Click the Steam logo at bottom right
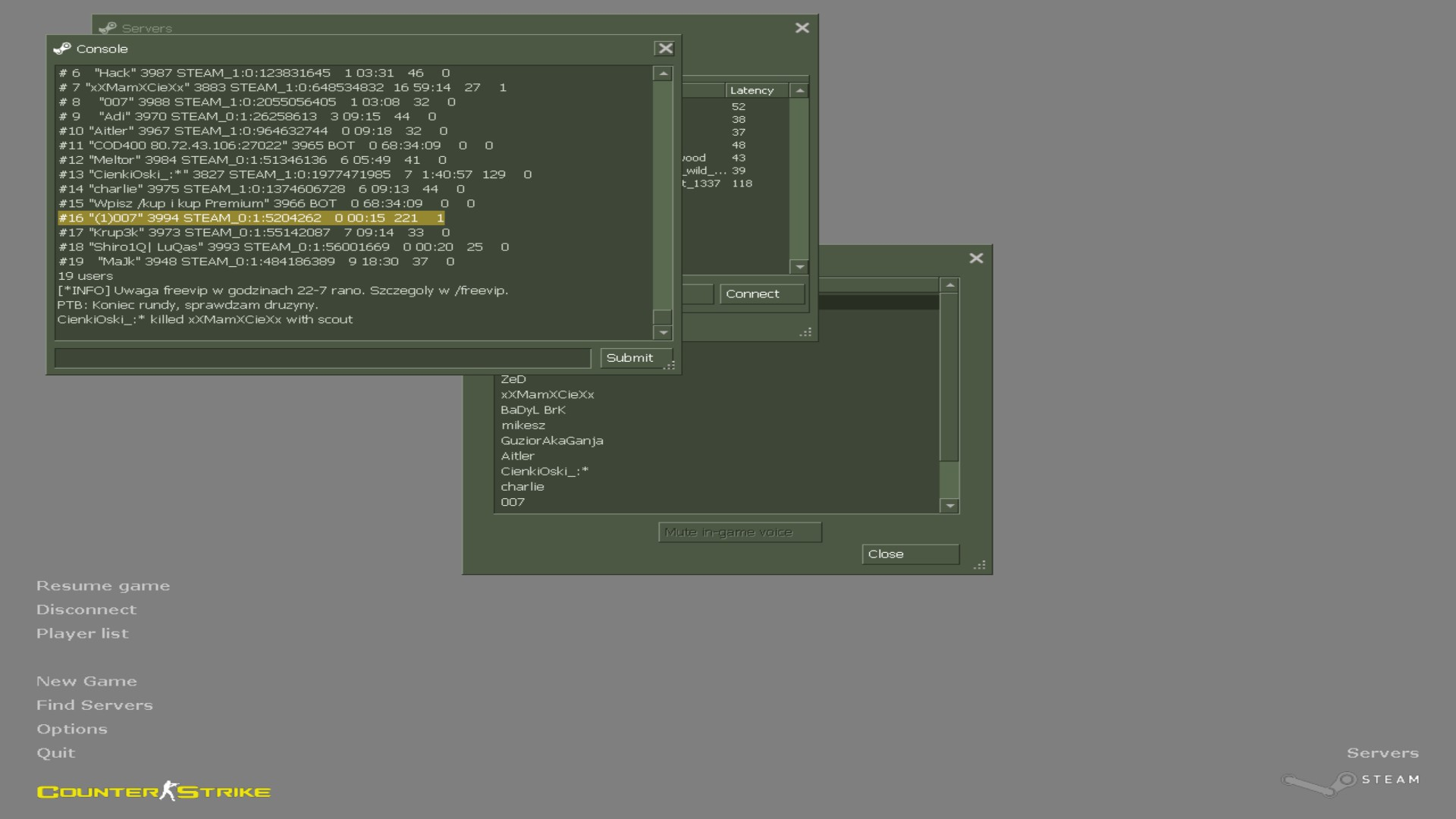This screenshot has height=819, width=1456. (1351, 781)
